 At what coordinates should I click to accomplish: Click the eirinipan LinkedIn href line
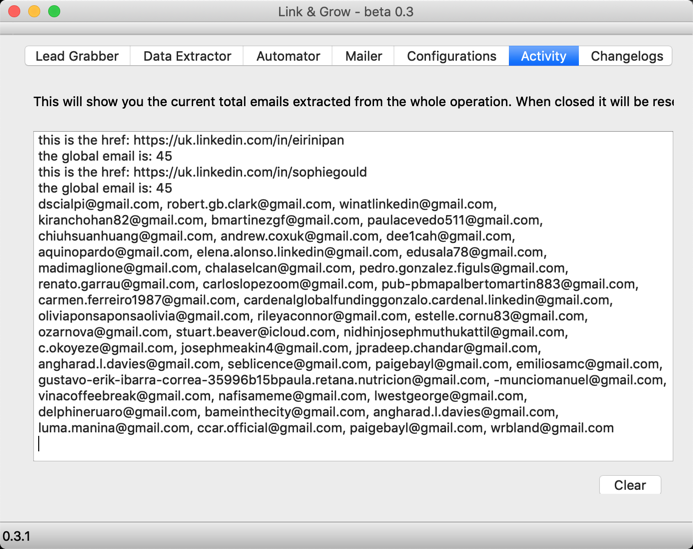[191, 140]
